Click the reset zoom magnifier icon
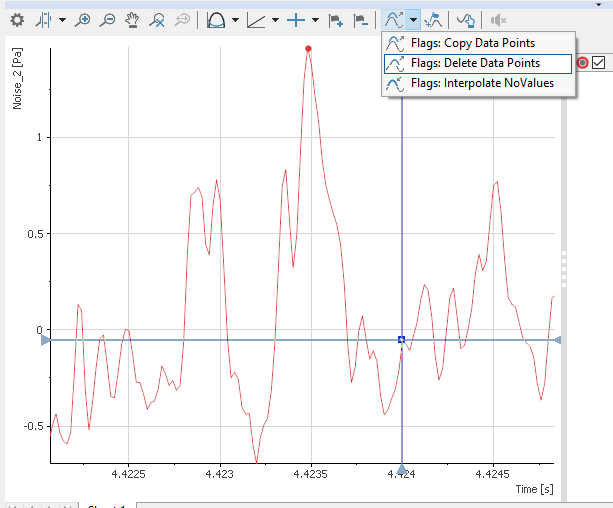Image resolution: width=613 pixels, height=508 pixels. (x=157, y=19)
